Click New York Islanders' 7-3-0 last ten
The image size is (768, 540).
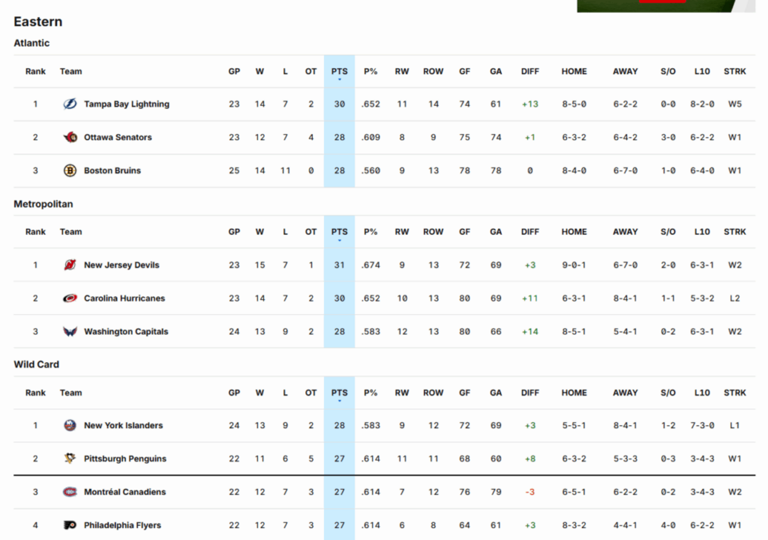(x=702, y=425)
